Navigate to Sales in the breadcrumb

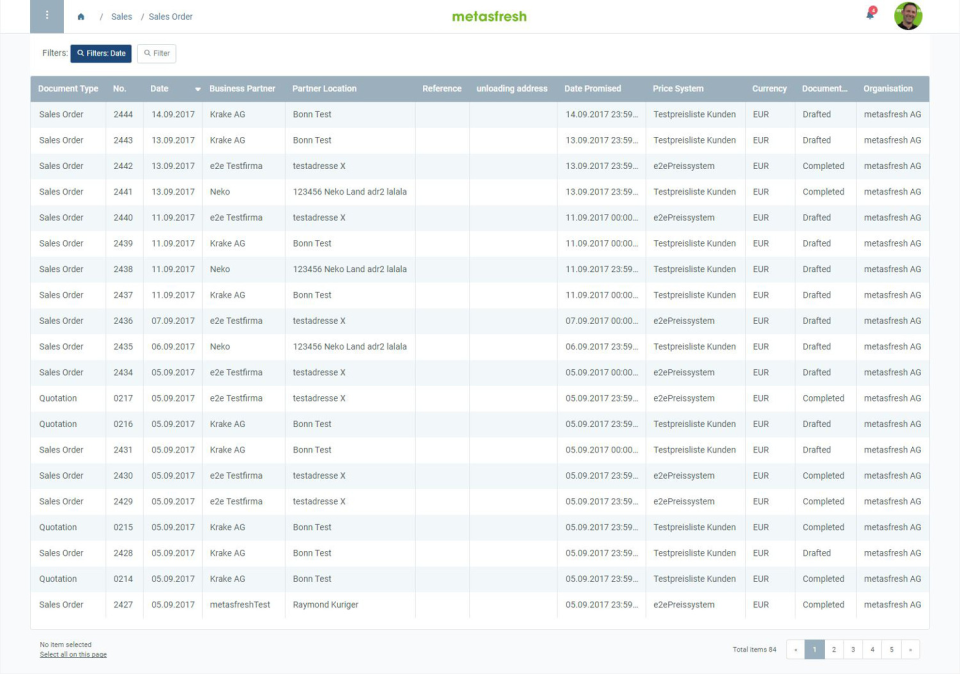point(121,16)
